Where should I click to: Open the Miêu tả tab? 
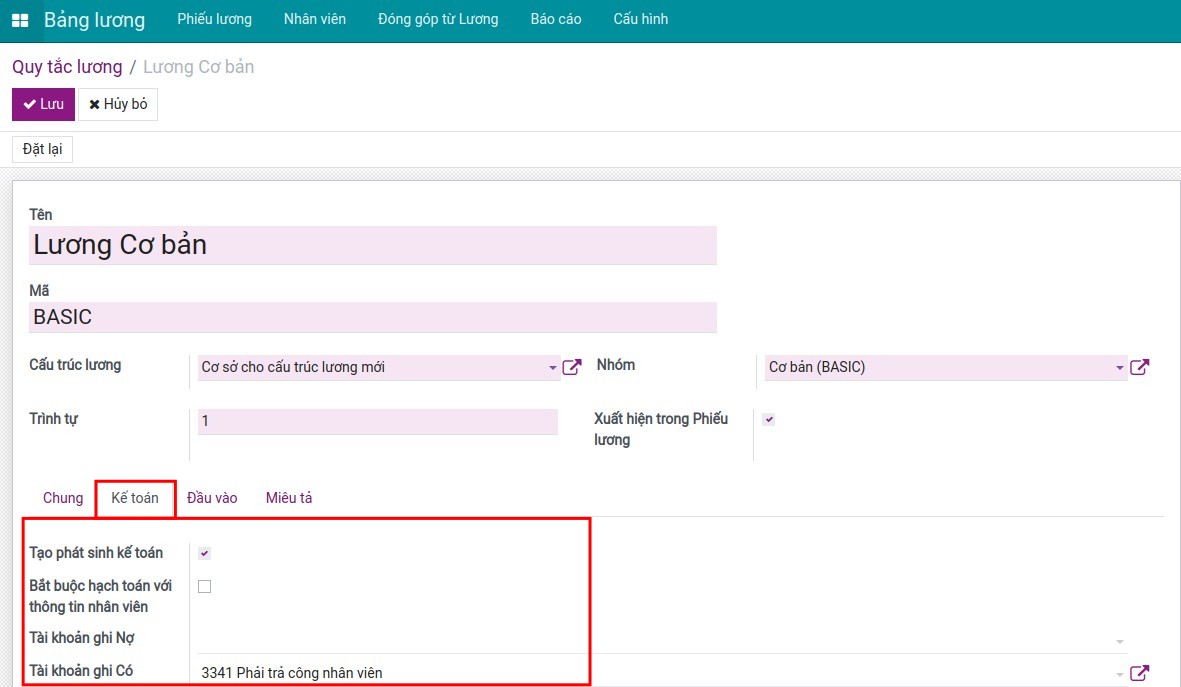tap(289, 498)
